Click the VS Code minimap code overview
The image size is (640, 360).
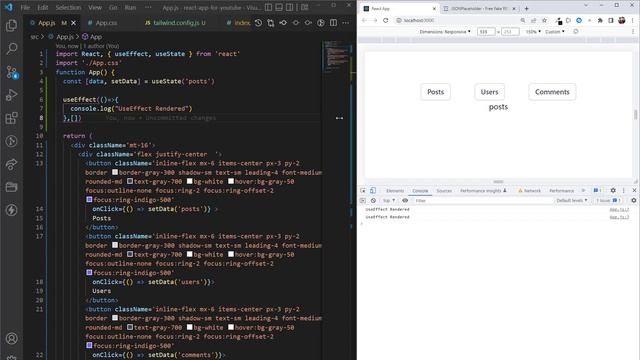point(337,56)
